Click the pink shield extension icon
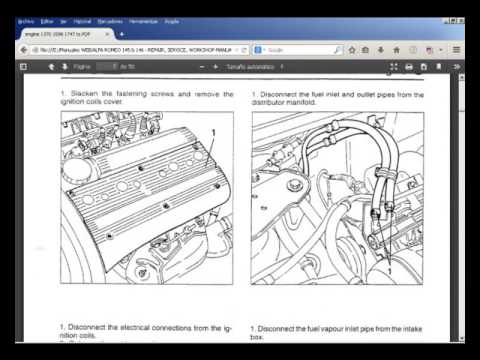The height and width of the screenshot is (360, 480). tap(429, 50)
